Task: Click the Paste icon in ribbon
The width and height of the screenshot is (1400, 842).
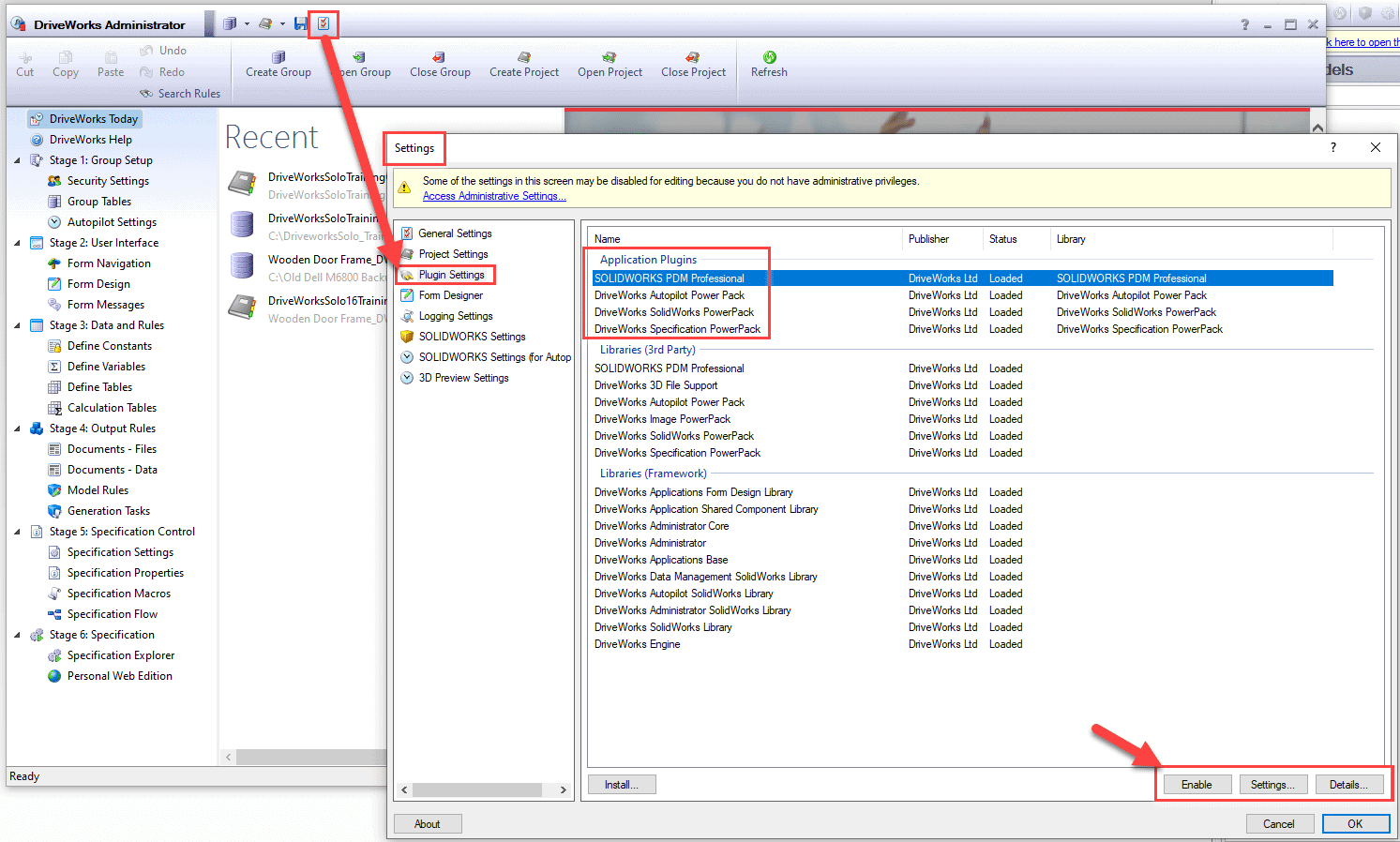Action: point(111,57)
